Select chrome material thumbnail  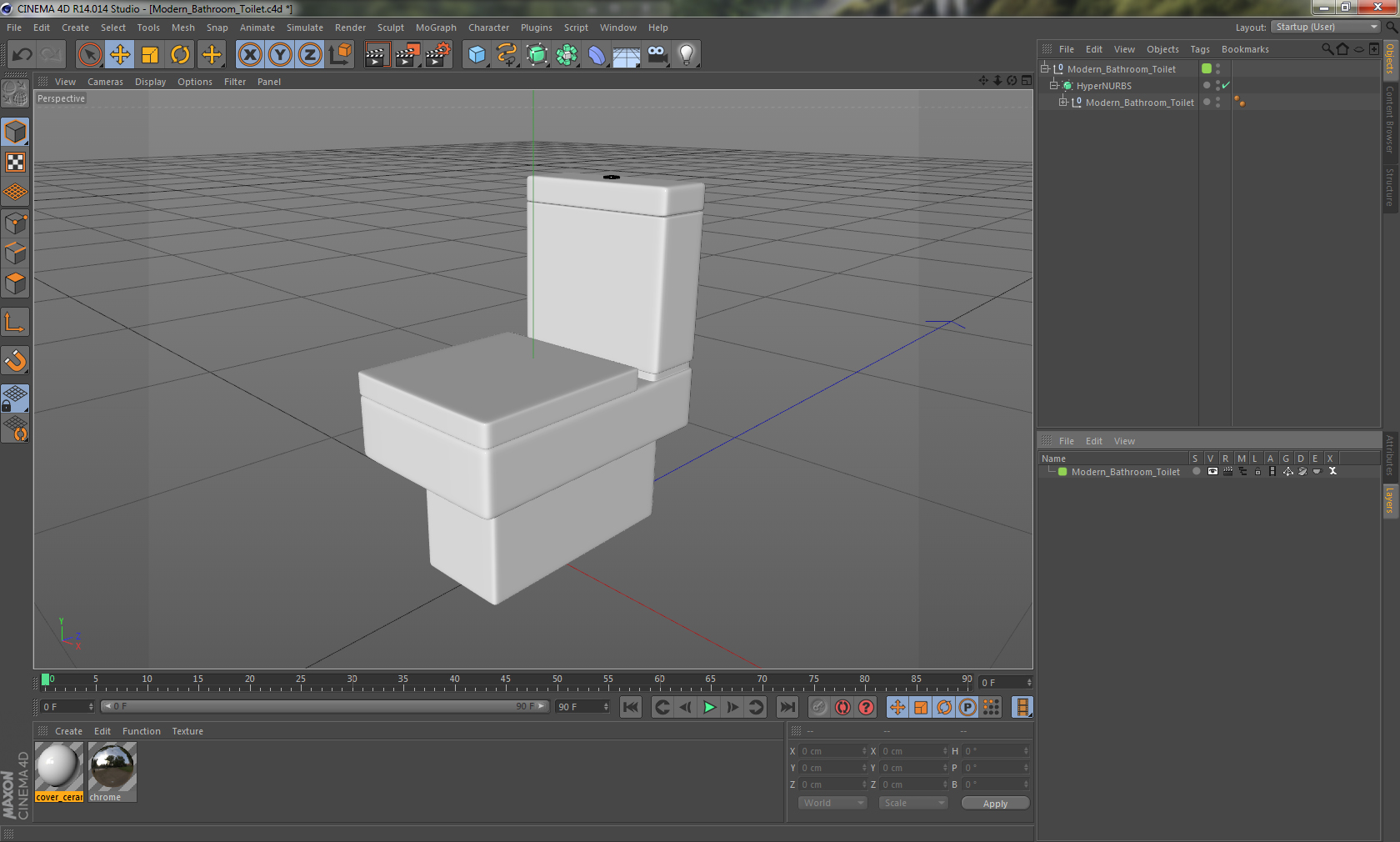point(112,772)
